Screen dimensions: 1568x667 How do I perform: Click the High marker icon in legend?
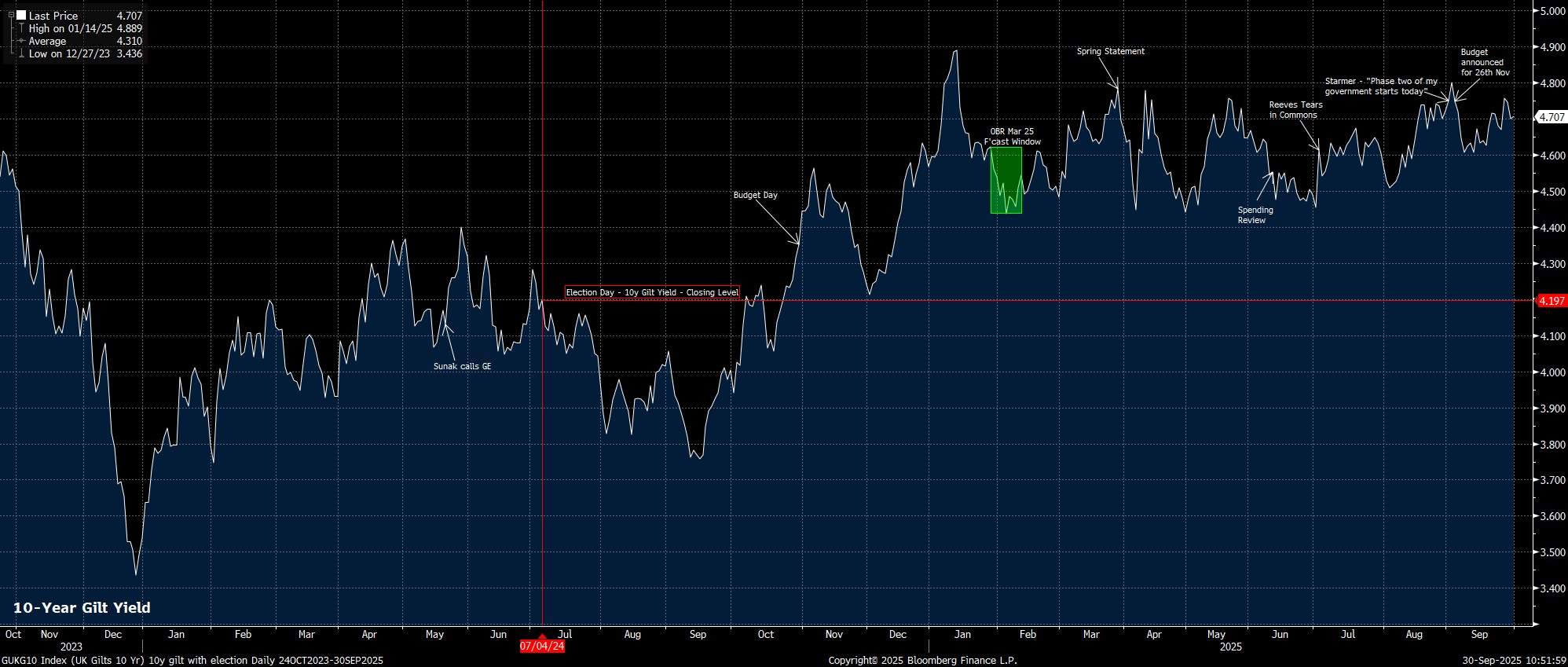21,28
